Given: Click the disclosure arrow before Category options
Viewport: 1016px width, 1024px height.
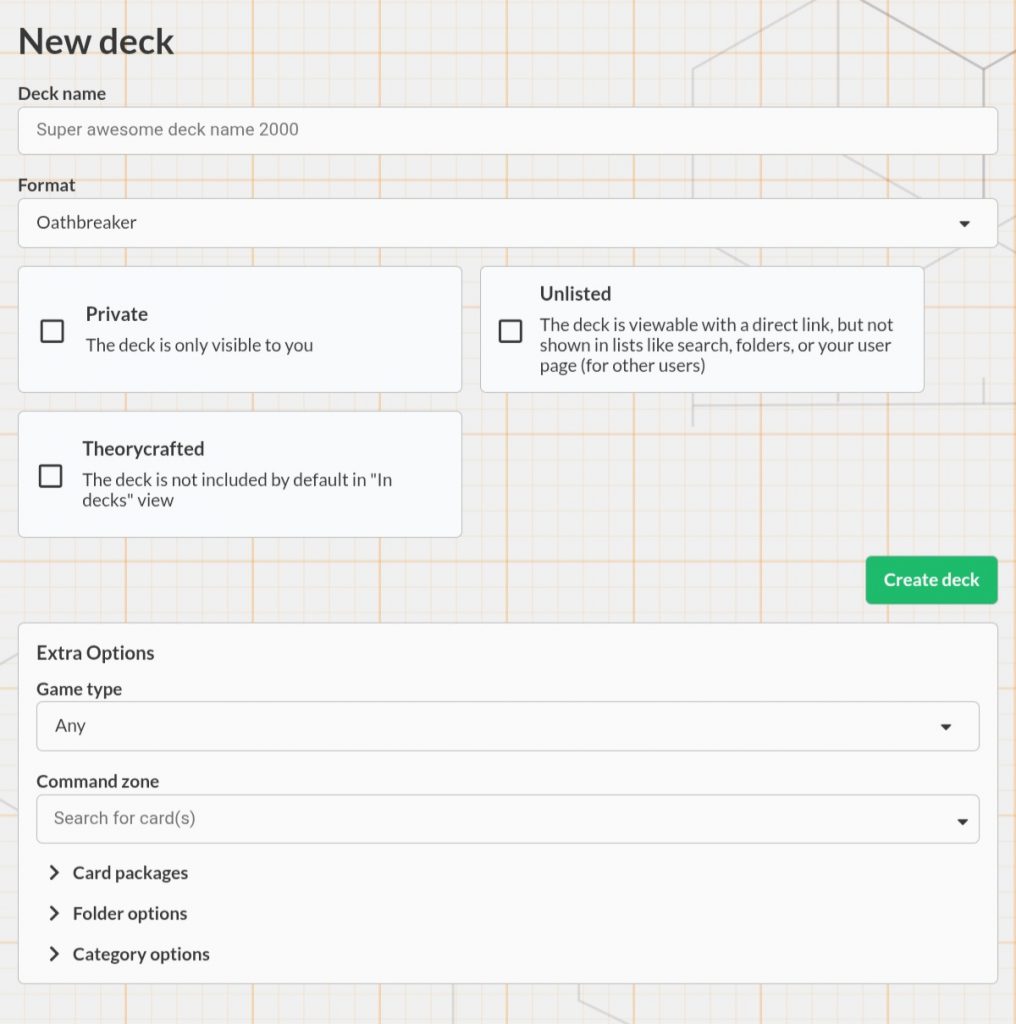Looking at the screenshot, I should [x=54, y=954].
